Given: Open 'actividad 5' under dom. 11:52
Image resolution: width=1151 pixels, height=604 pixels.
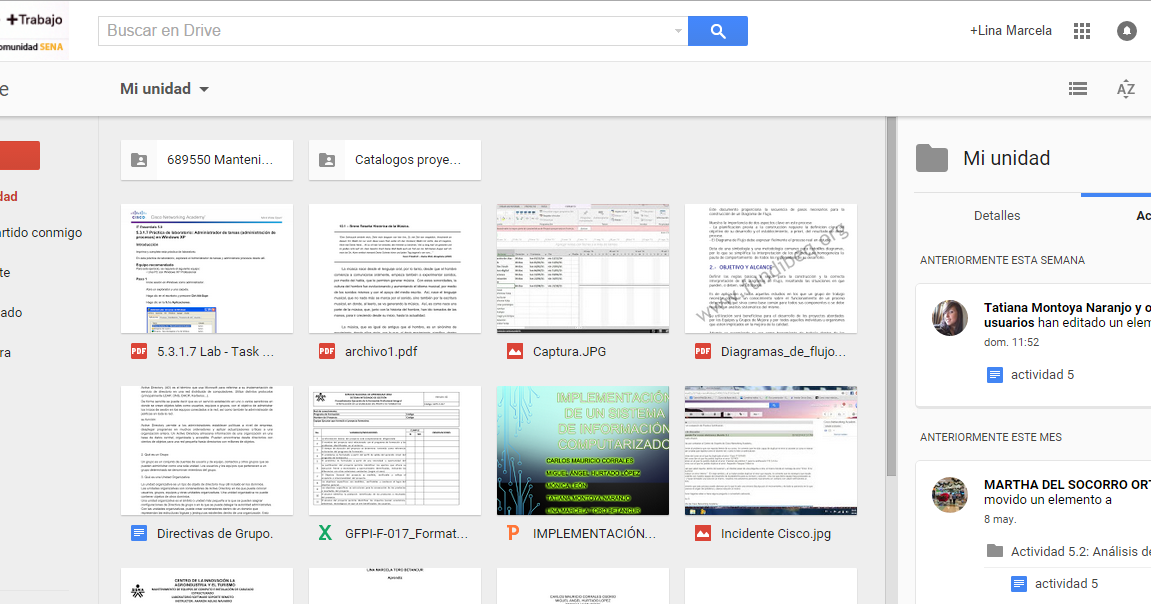Looking at the screenshot, I should click(x=1042, y=375).
